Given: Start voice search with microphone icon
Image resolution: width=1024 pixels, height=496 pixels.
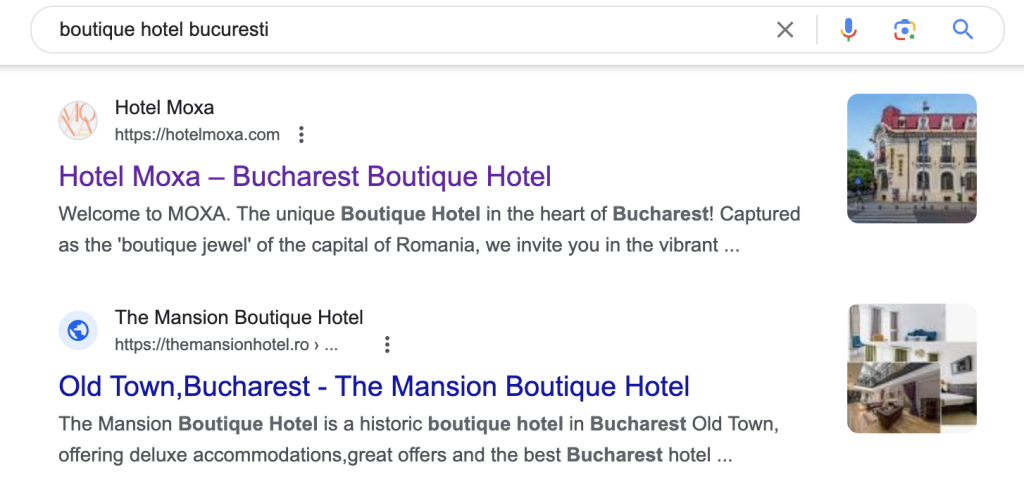Looking at the screenshot, I should click(848, 30).
